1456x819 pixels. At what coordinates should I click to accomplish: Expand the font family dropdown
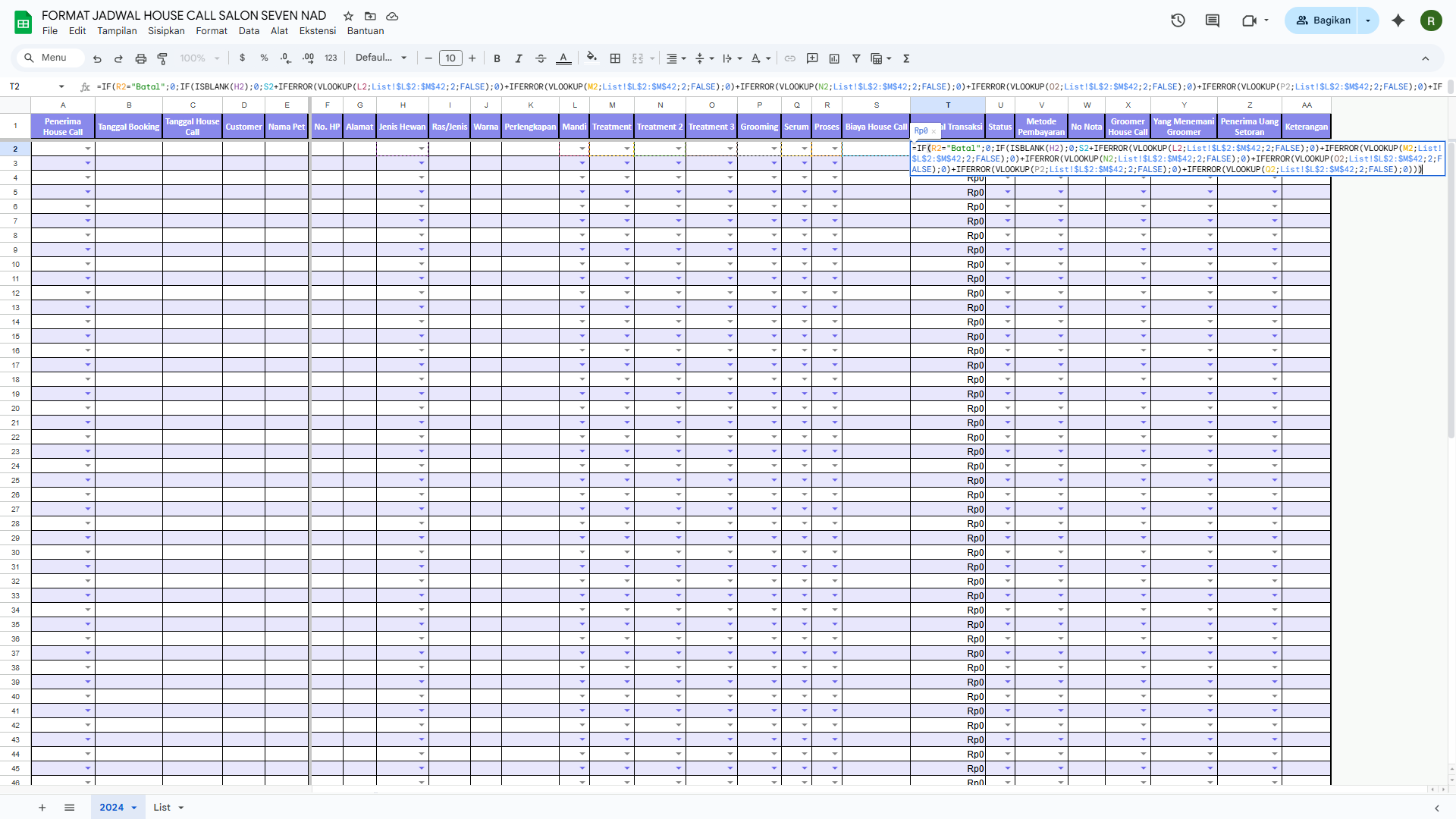(381, 58)
